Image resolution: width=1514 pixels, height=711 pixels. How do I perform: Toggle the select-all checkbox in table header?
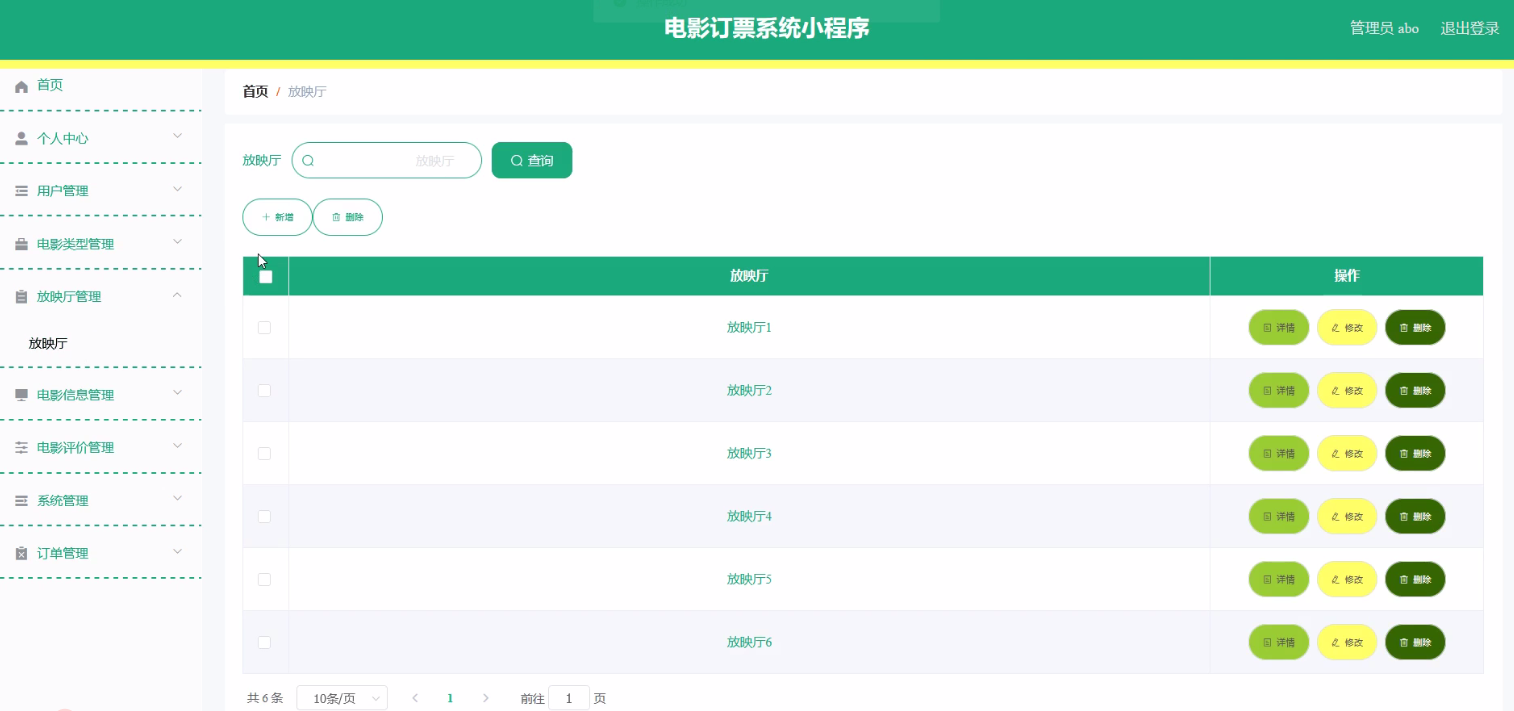(x=265, y=276)
